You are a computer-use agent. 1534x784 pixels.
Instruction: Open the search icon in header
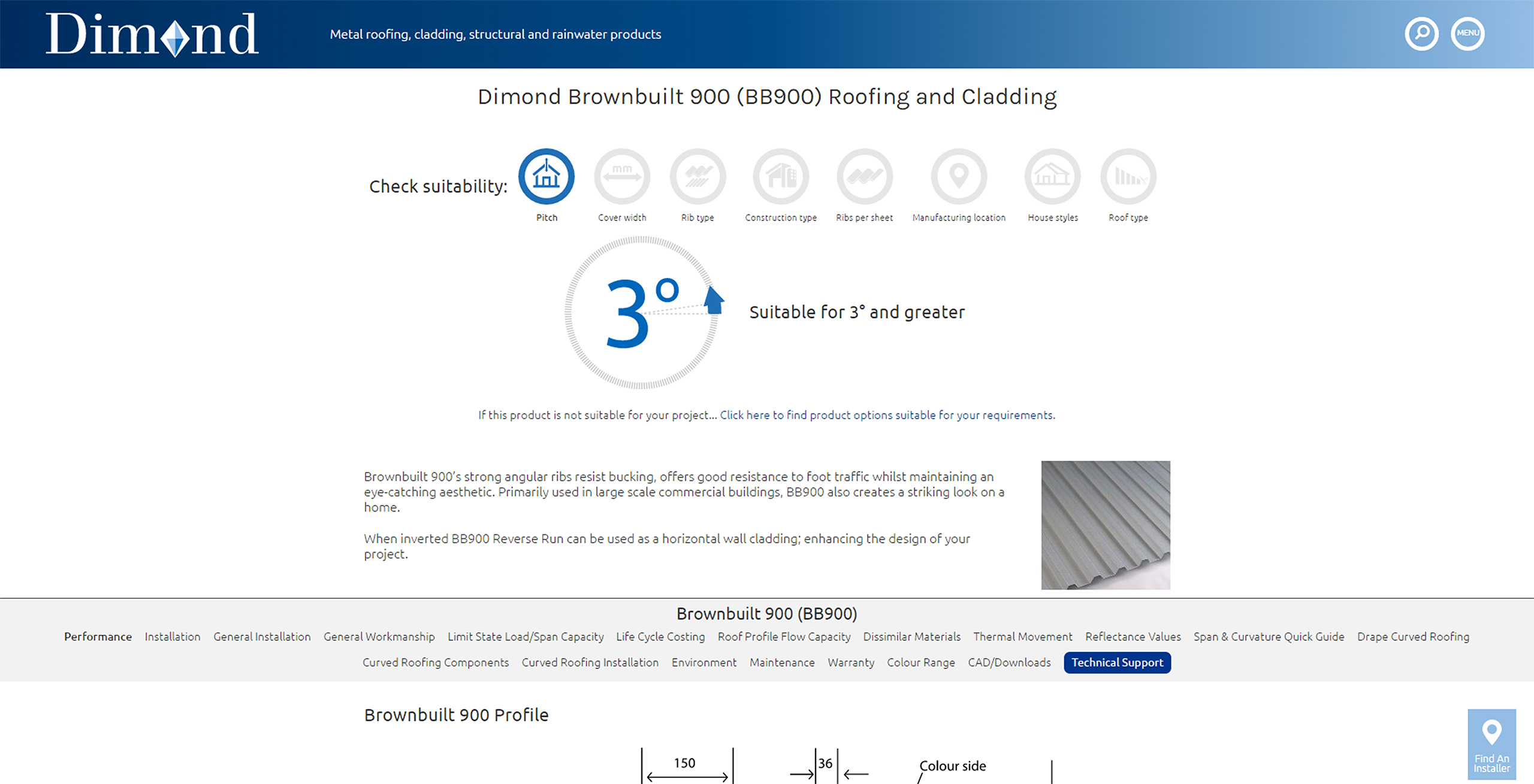pos(1421,34)
